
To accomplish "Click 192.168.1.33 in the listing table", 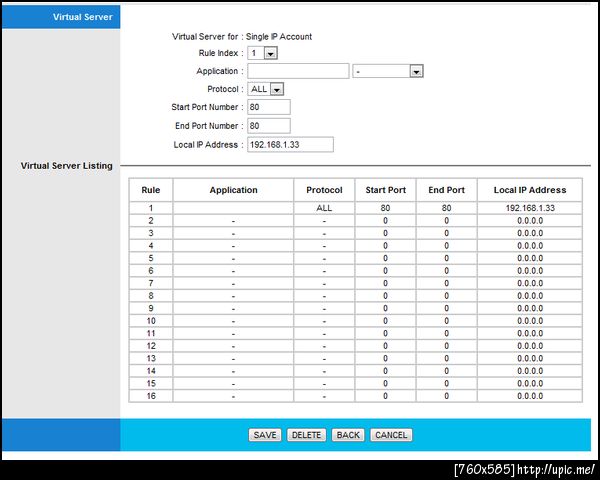I will coord(530,208).
